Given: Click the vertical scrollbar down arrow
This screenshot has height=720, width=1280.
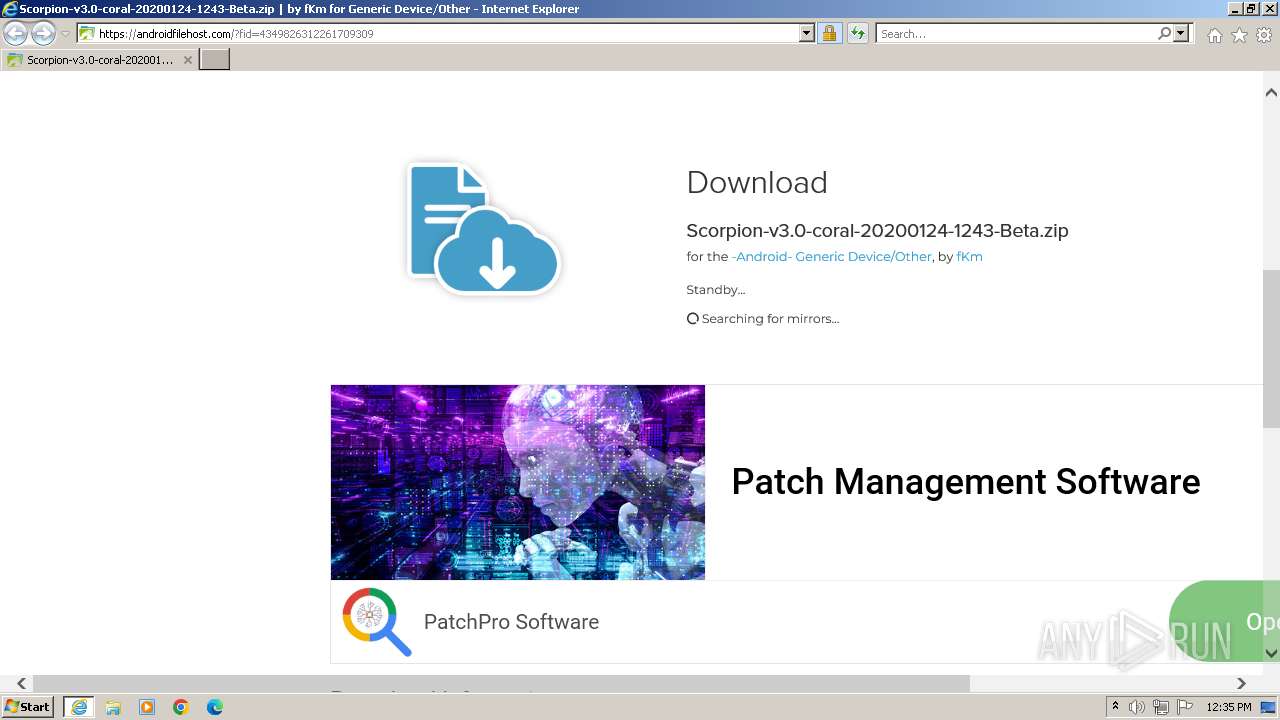Looking at the screenshot, I should click(1271, 653).
